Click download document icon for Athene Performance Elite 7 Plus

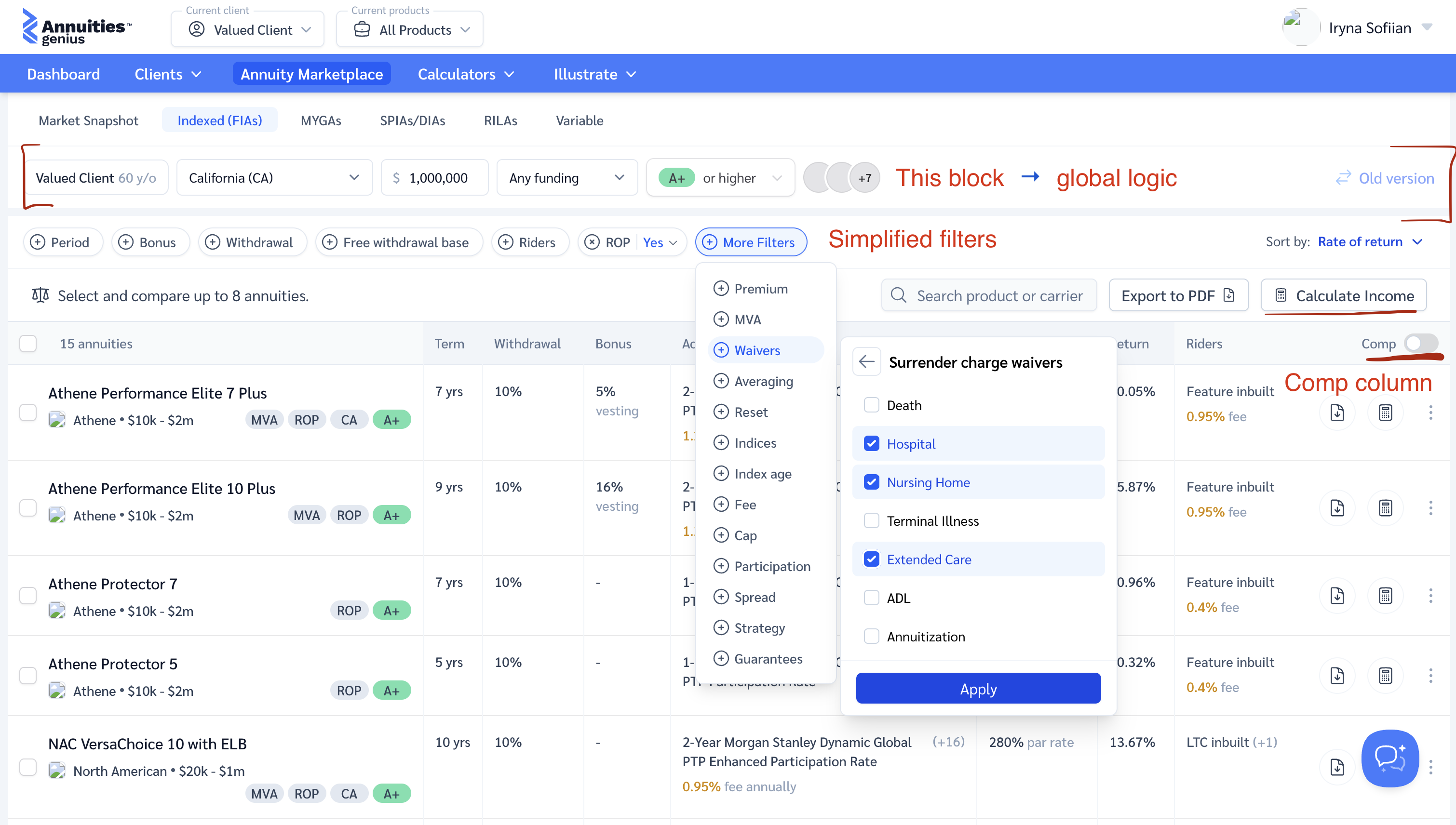coord(1337,412)
